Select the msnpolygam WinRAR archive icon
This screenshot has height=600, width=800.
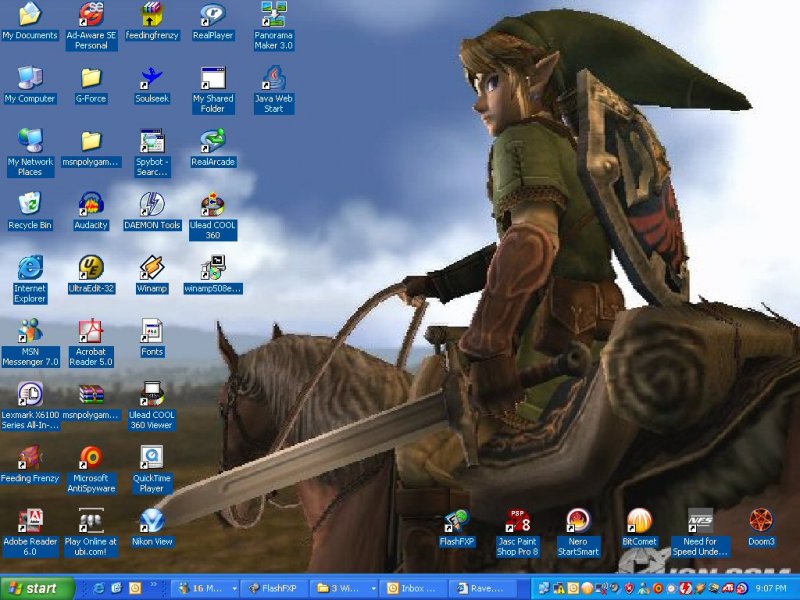(91, 401)
